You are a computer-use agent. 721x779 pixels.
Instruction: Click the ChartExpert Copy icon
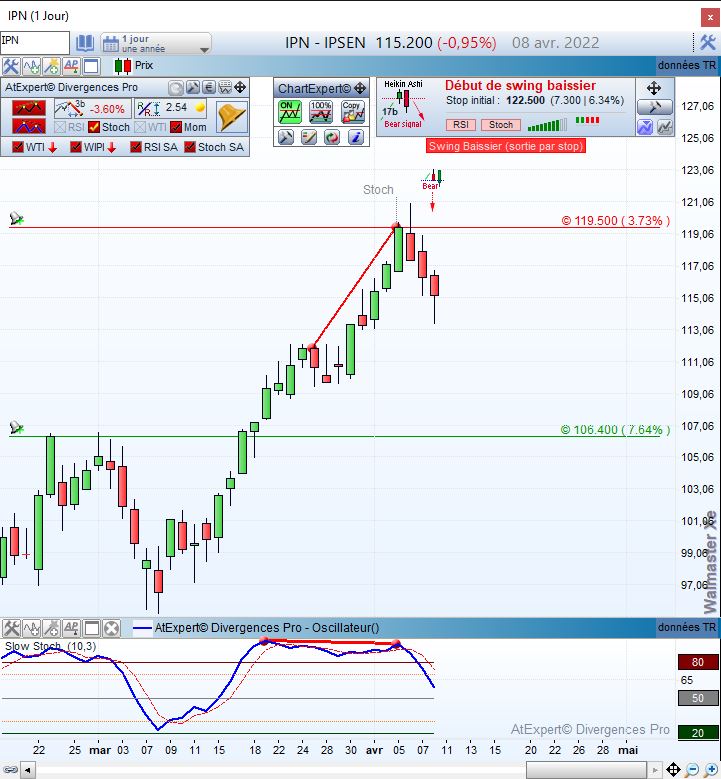(x=353, y=112)
